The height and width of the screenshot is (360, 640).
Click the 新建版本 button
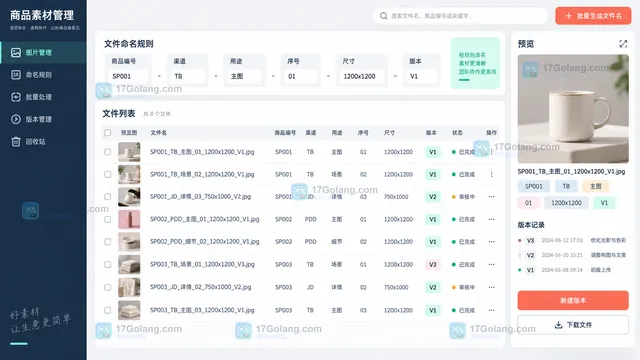coord(573,300)
